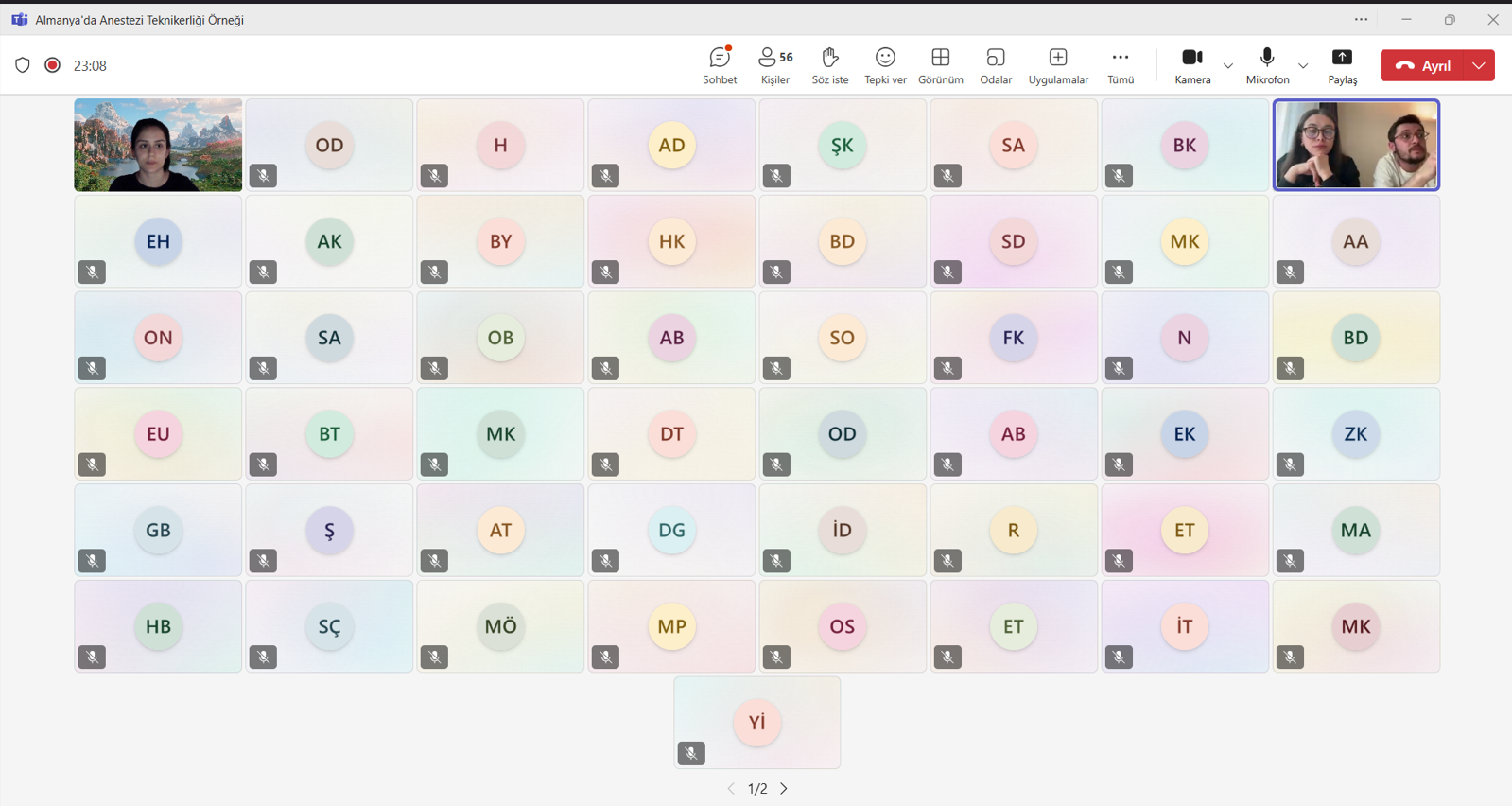This screenshot has width=1512, height=806.
Task: Open the Sohbet chat panel
Action: click(x=720, y=65)
